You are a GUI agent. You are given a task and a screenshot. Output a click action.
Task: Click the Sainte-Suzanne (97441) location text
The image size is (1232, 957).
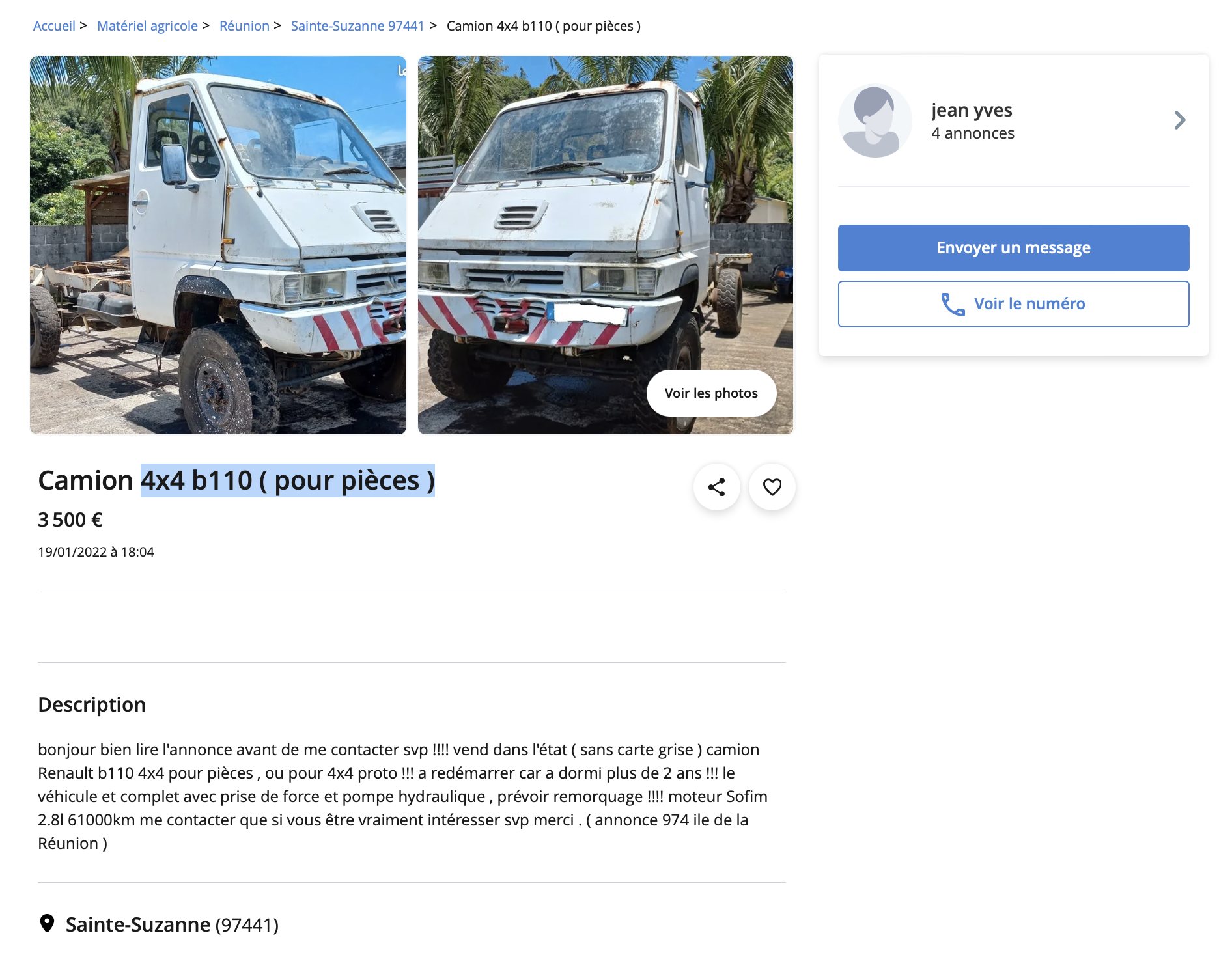[x=172, y=924]
